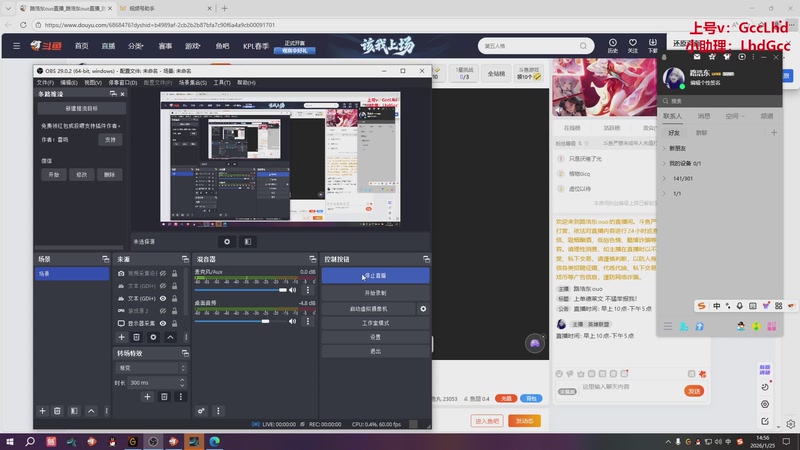This screenshot has width=800, height=450.
Task: Open OBS 工具(T) menu
Action: tap(222, 83)
